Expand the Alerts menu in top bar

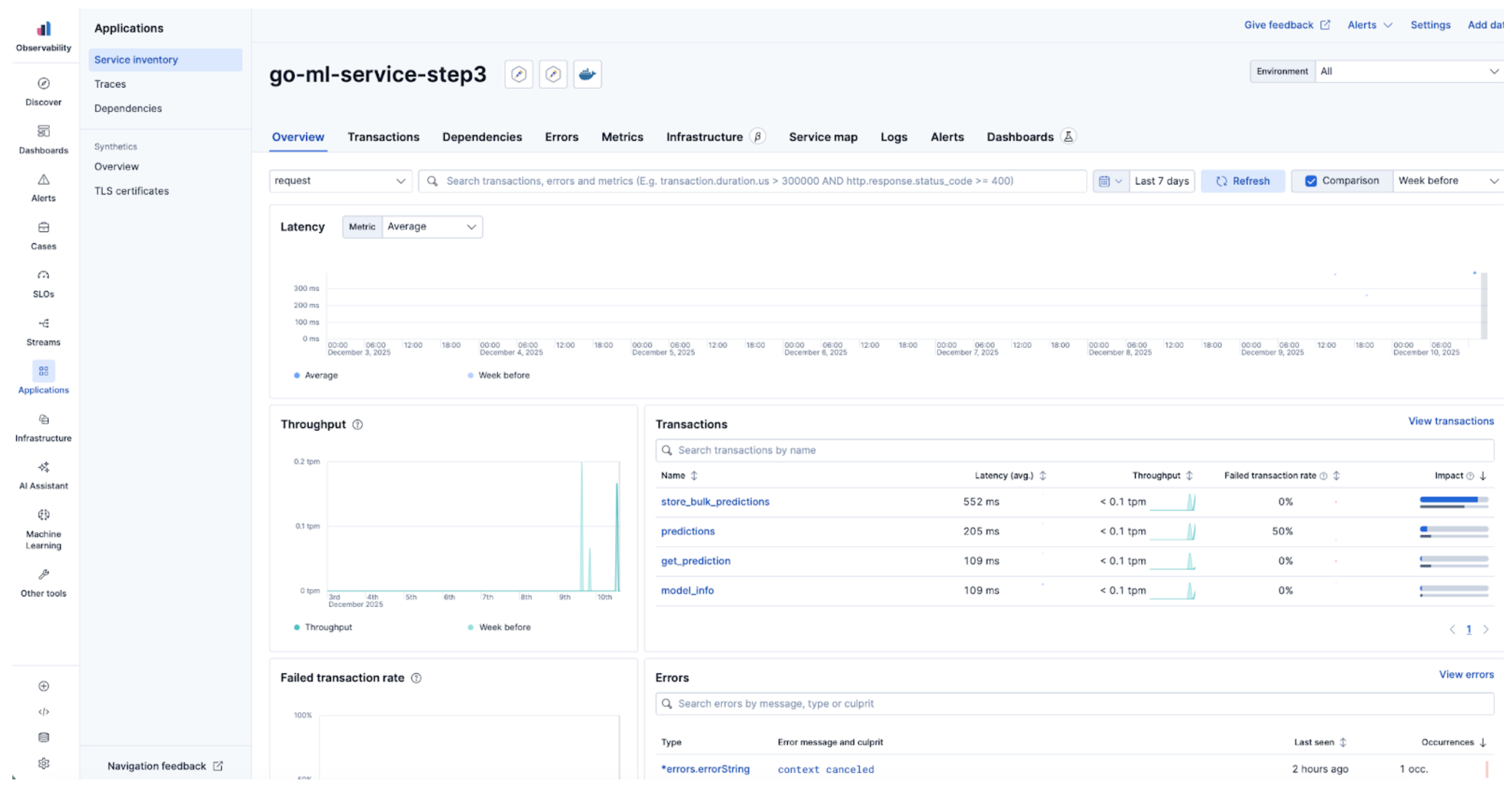pos(1370,25)
